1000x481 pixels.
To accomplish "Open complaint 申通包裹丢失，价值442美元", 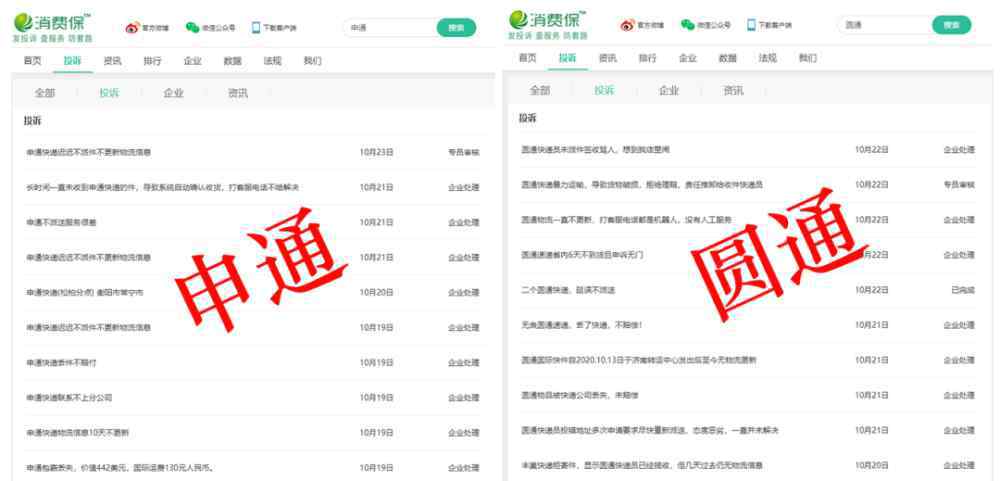I will point(119,468).
